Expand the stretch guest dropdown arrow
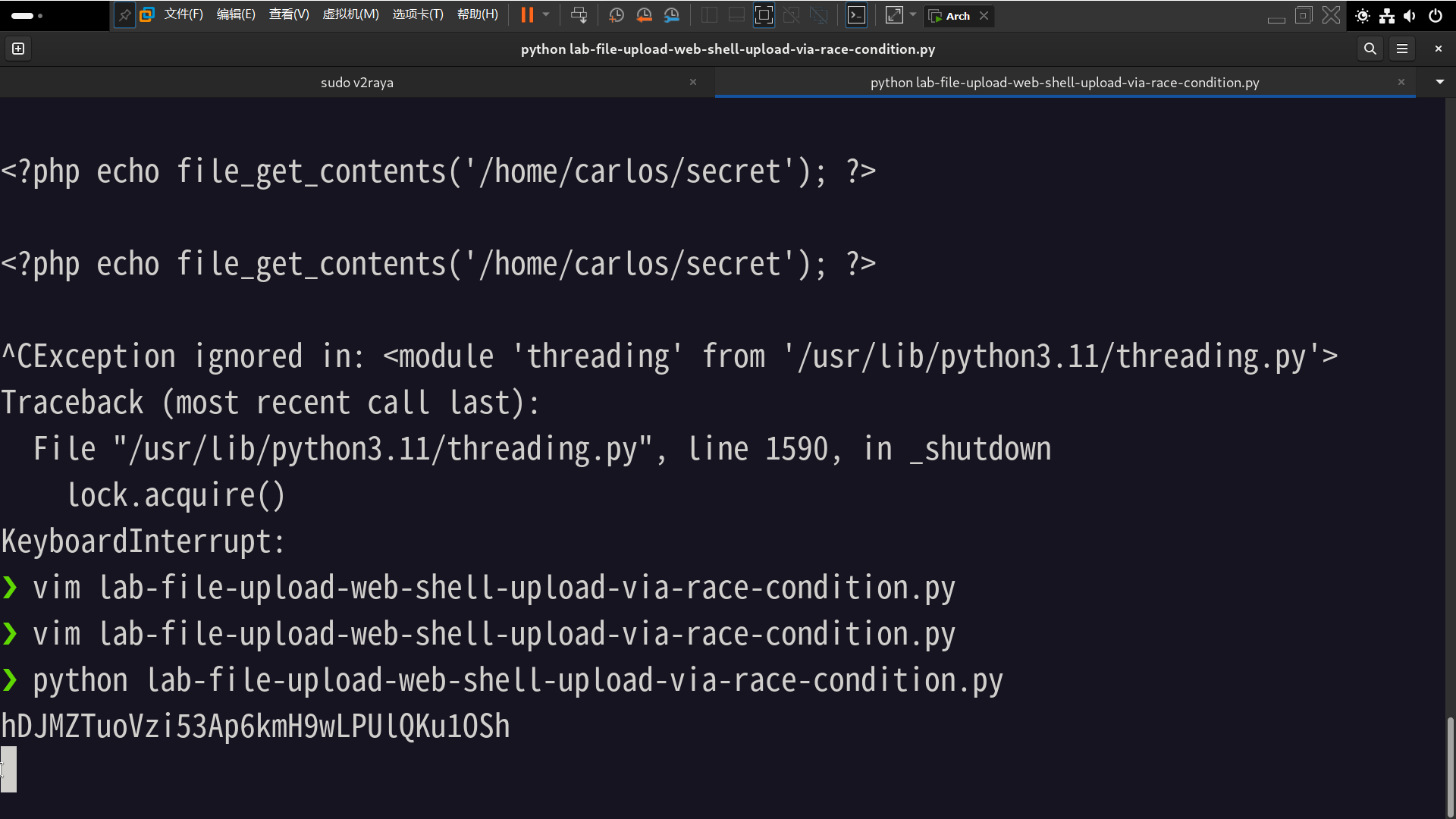Image resolution: width=1456 pixels, height=819 pixels. [913, 15]
